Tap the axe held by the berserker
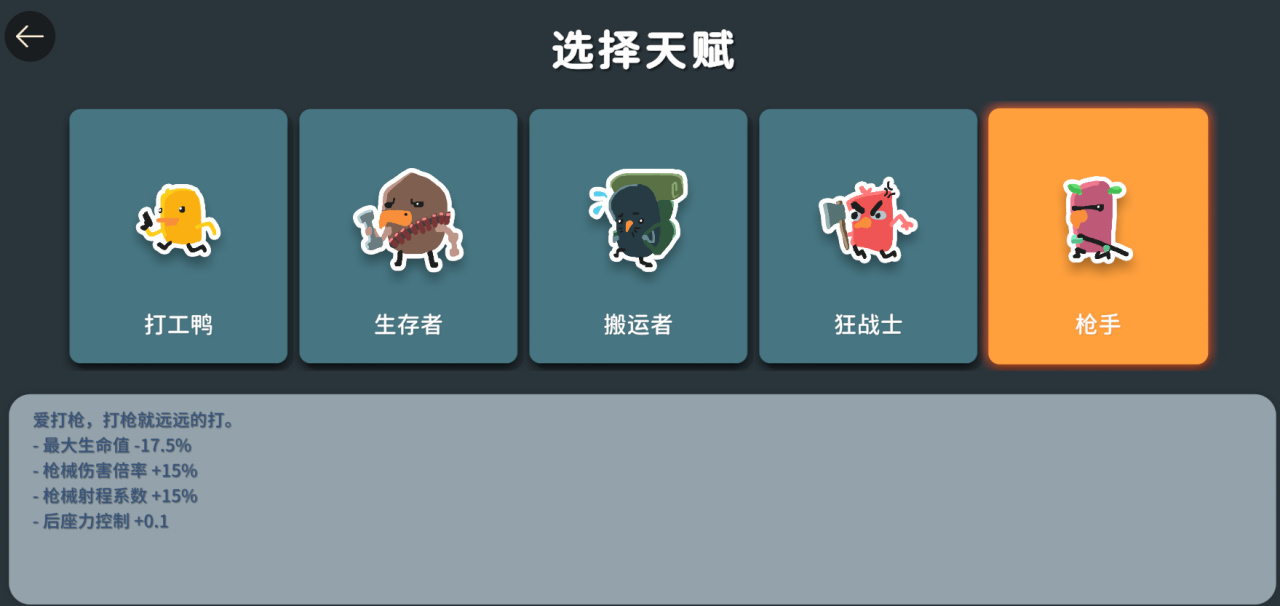The height and width of the screenshot is (606, 1280). click(836, 224)
